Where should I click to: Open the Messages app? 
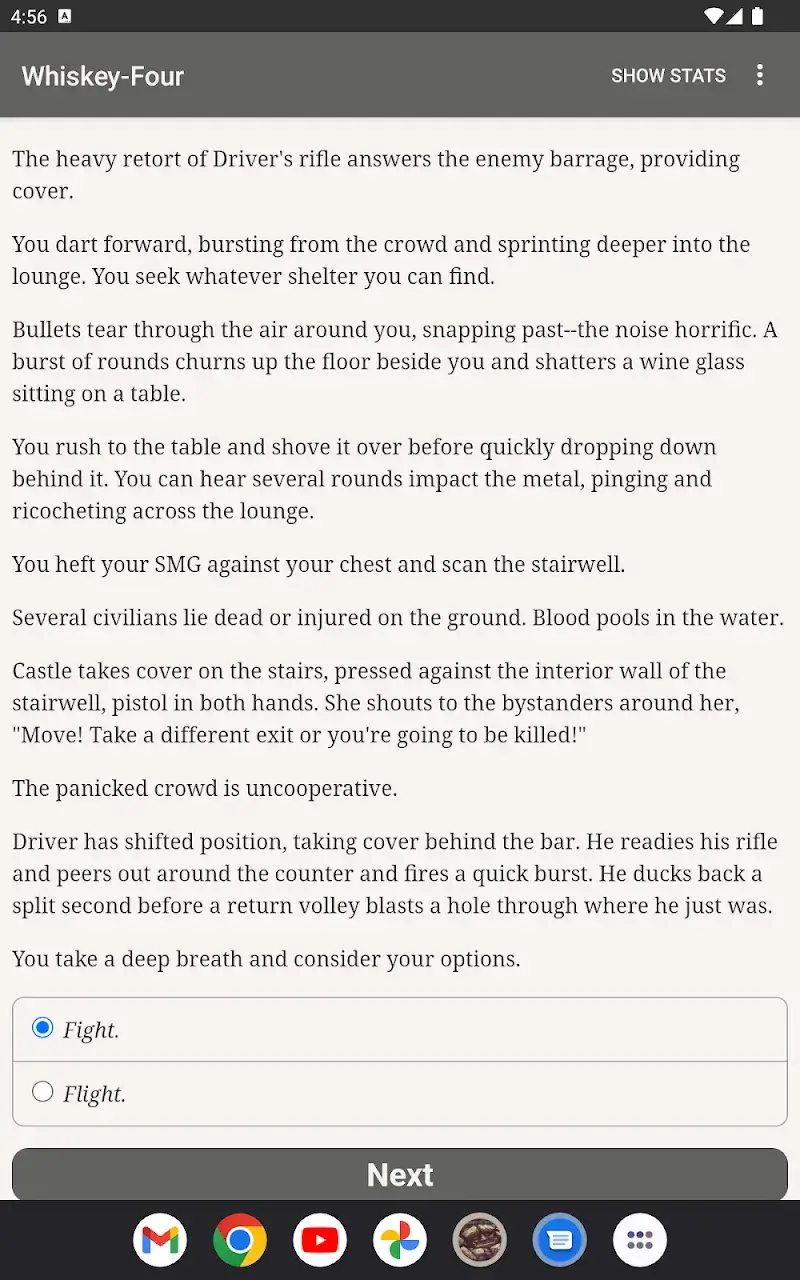pyautogui.click(x=559, y=1239)
